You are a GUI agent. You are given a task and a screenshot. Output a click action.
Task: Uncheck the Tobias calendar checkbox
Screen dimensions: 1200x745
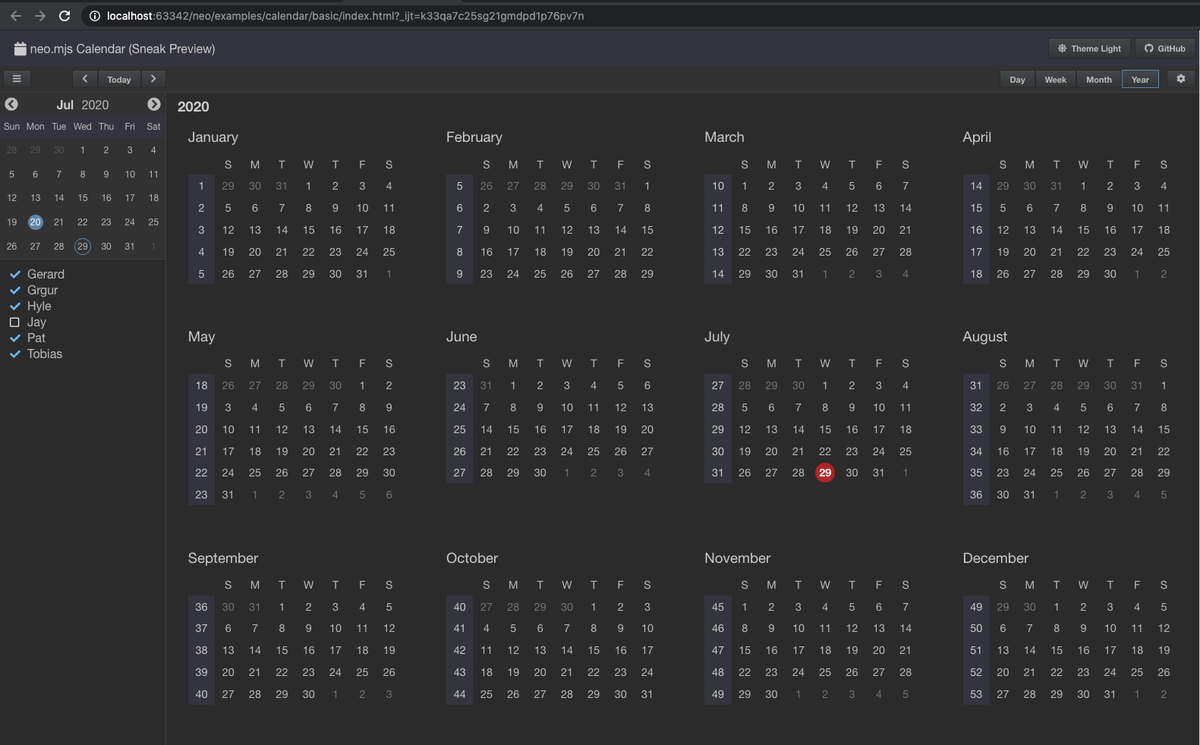tap(14, 354)
